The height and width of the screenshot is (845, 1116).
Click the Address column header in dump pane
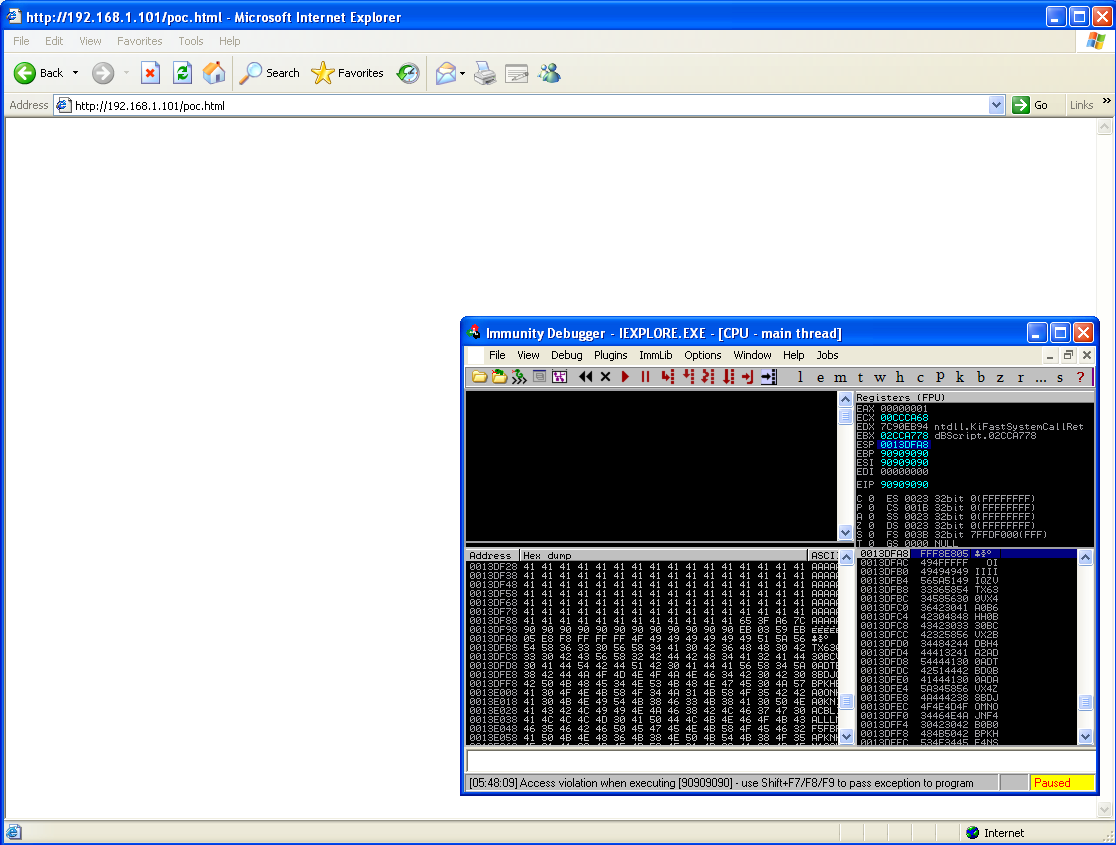point(493,555)
